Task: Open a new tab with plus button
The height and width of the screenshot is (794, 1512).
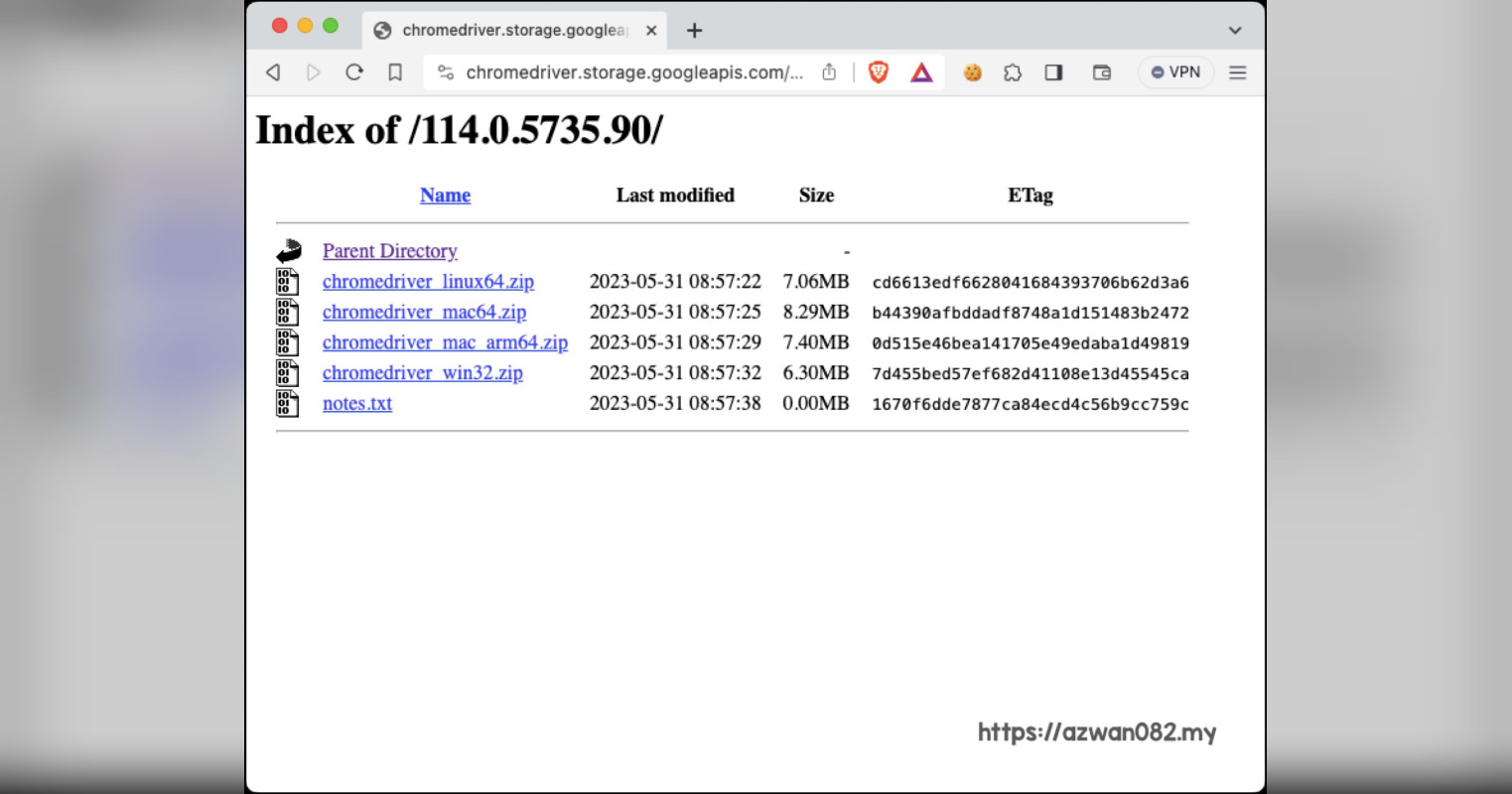Action: tap(695, 31)
